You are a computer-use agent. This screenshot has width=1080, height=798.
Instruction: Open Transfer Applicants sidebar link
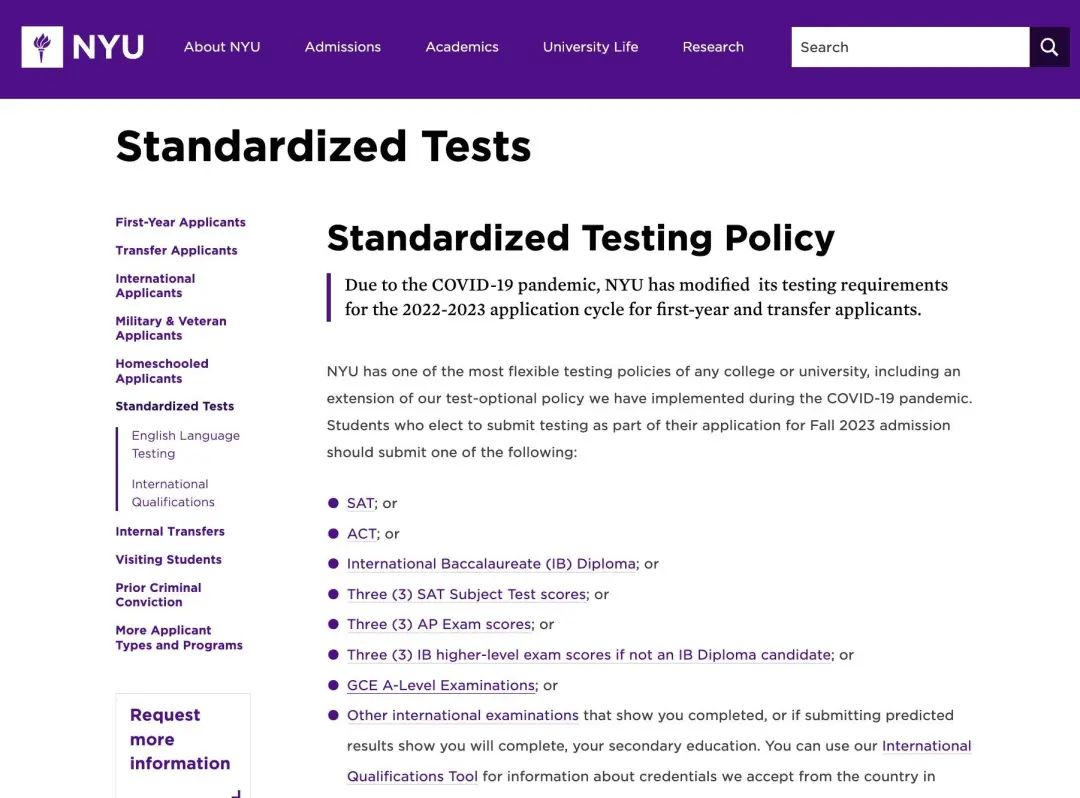click(176, 251)
